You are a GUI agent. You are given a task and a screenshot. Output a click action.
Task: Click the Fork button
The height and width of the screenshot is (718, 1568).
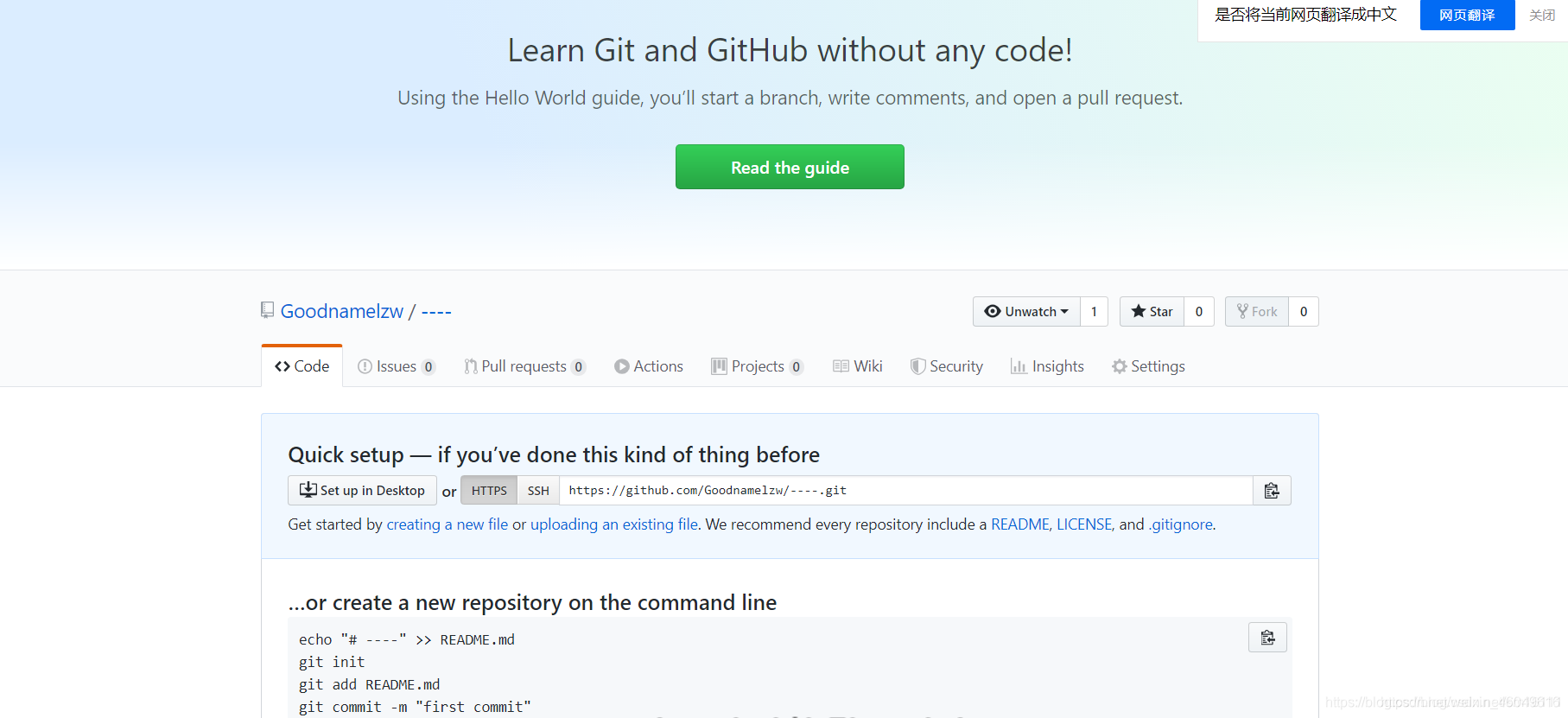(1257, 312)
